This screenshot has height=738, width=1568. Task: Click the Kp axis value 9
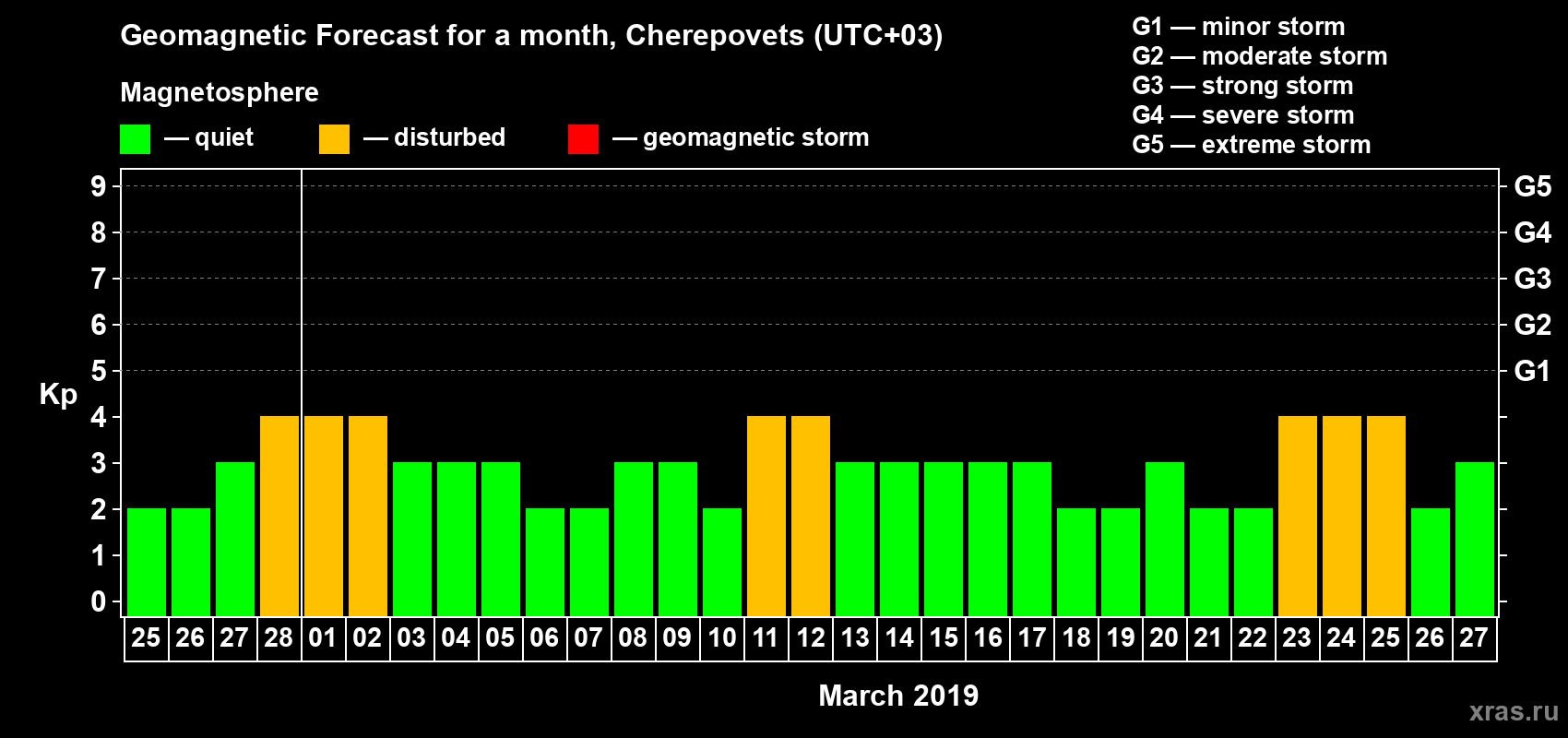click(x=99, y=186)
